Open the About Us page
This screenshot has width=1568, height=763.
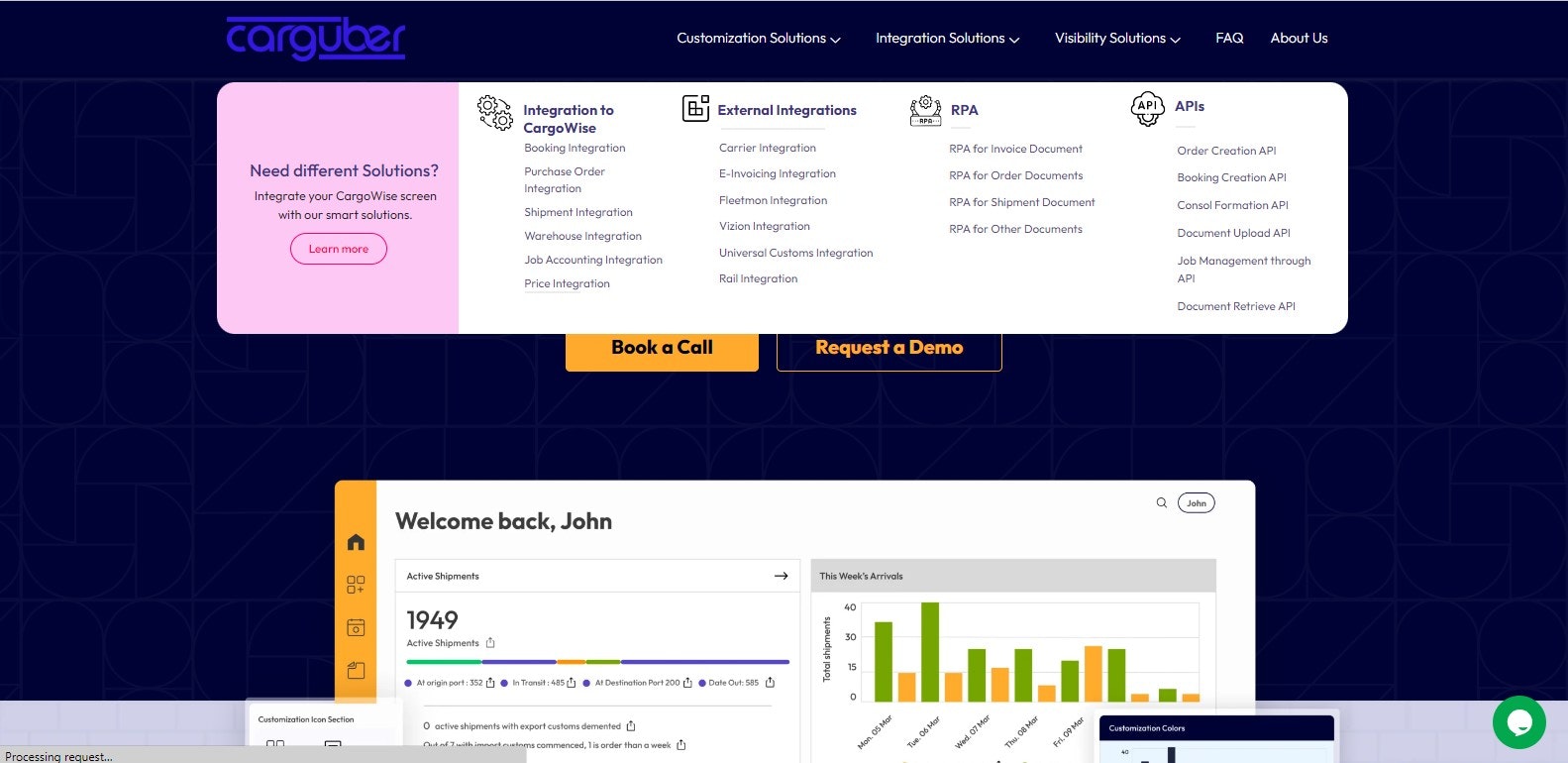coord(1299,38)
